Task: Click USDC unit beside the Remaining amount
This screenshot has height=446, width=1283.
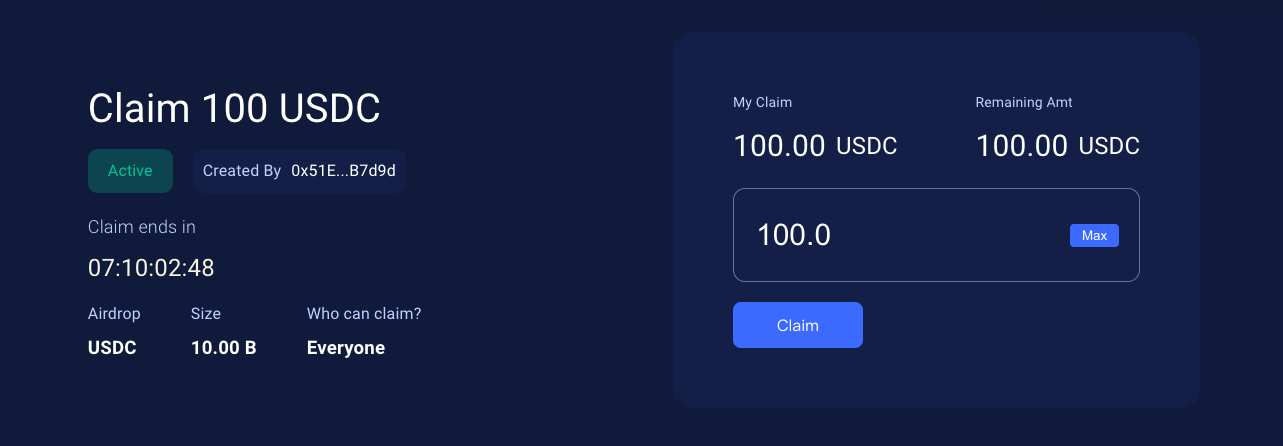Action: pos(1109,146)
